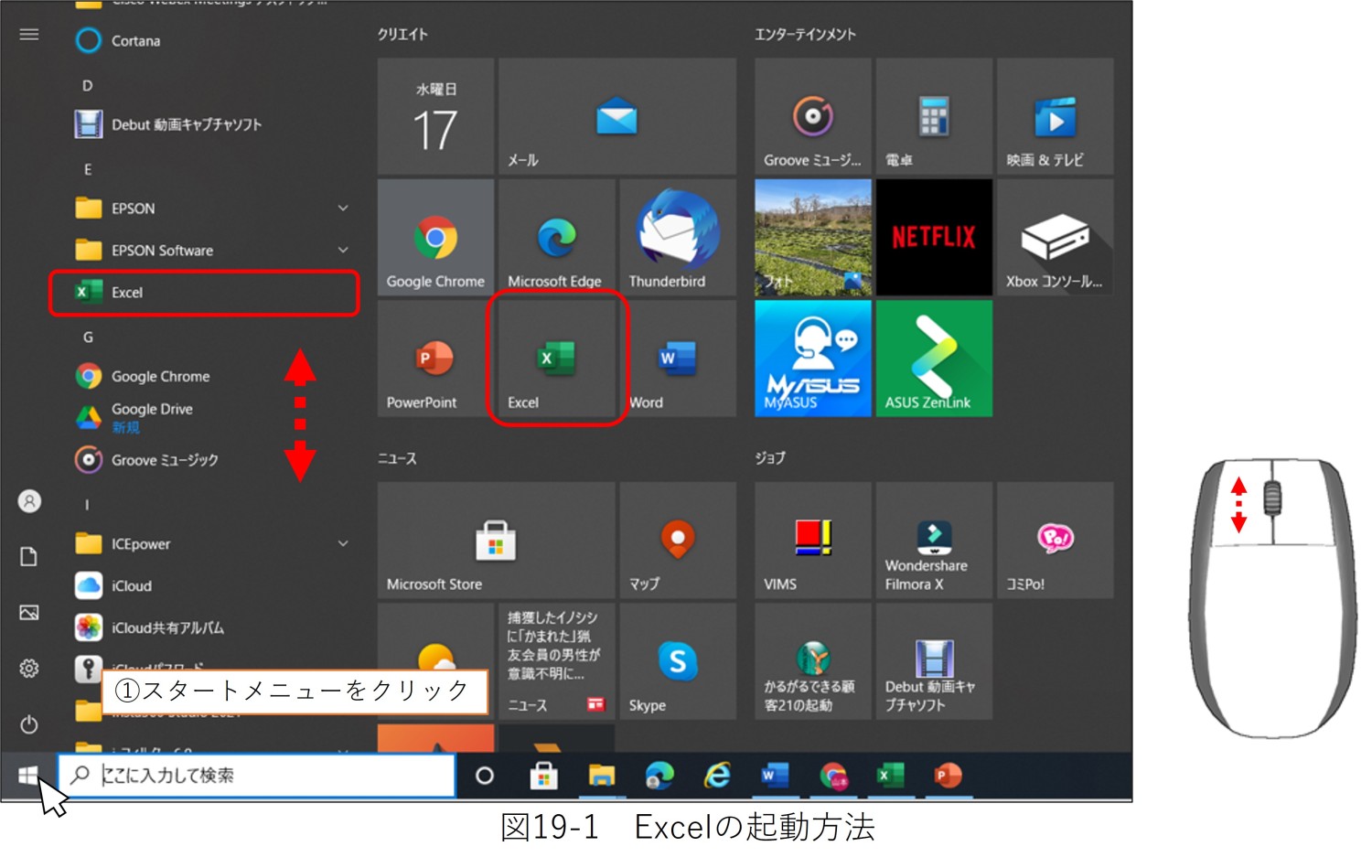
Task: Open the ASUS ZenLink tile
Action: tap(934, 359)
